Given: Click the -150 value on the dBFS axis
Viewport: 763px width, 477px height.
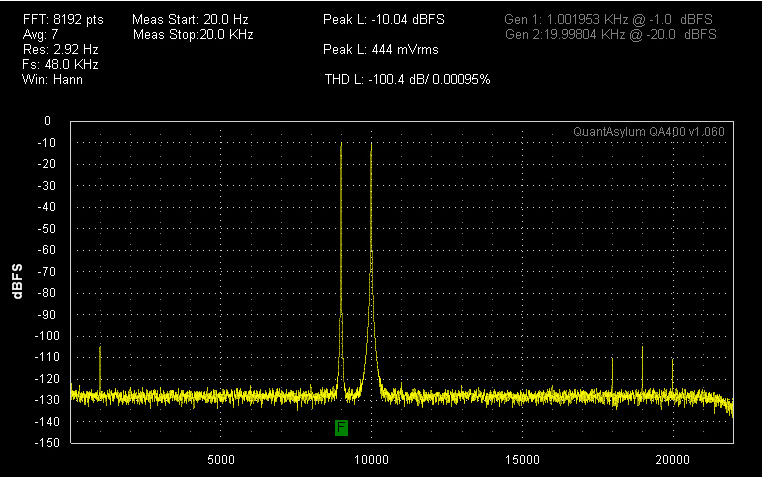Looking at the screenshot, I should coord(47,443).
